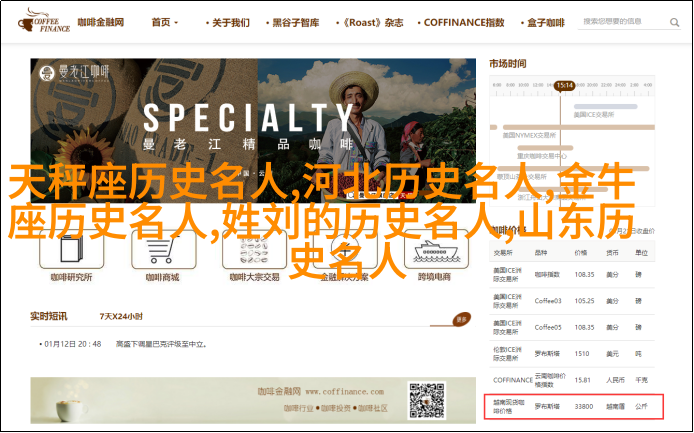
Task: Expand the 首页 dropdown menu
Action: [x=166, y=22]
